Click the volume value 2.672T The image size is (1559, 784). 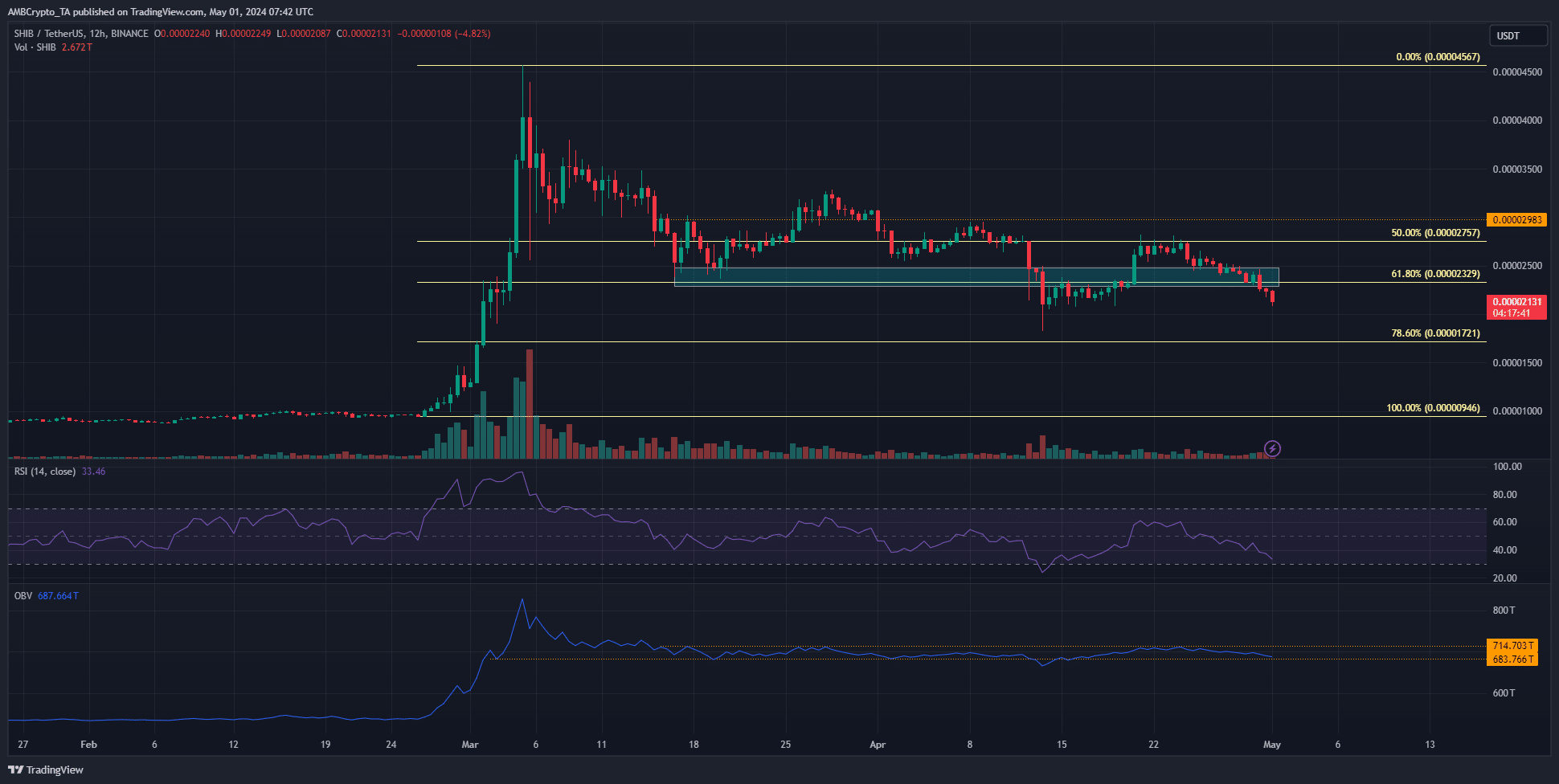(x=76, y=47)
